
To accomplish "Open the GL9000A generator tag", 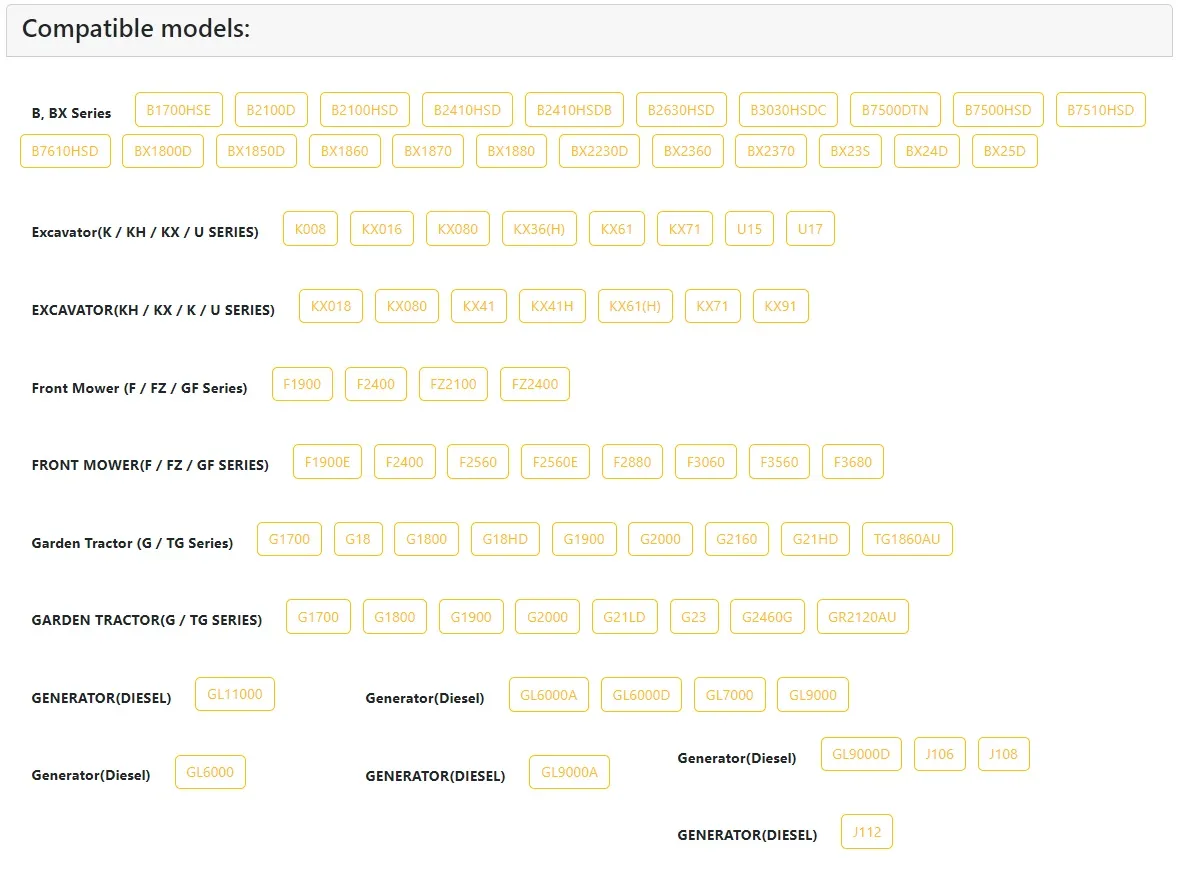I will point(569,772).
